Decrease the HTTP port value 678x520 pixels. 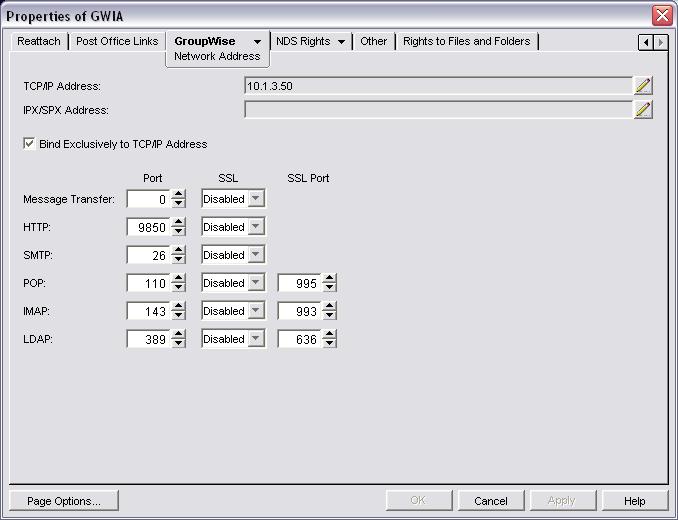pyautogui.click(x=178, y=232)
